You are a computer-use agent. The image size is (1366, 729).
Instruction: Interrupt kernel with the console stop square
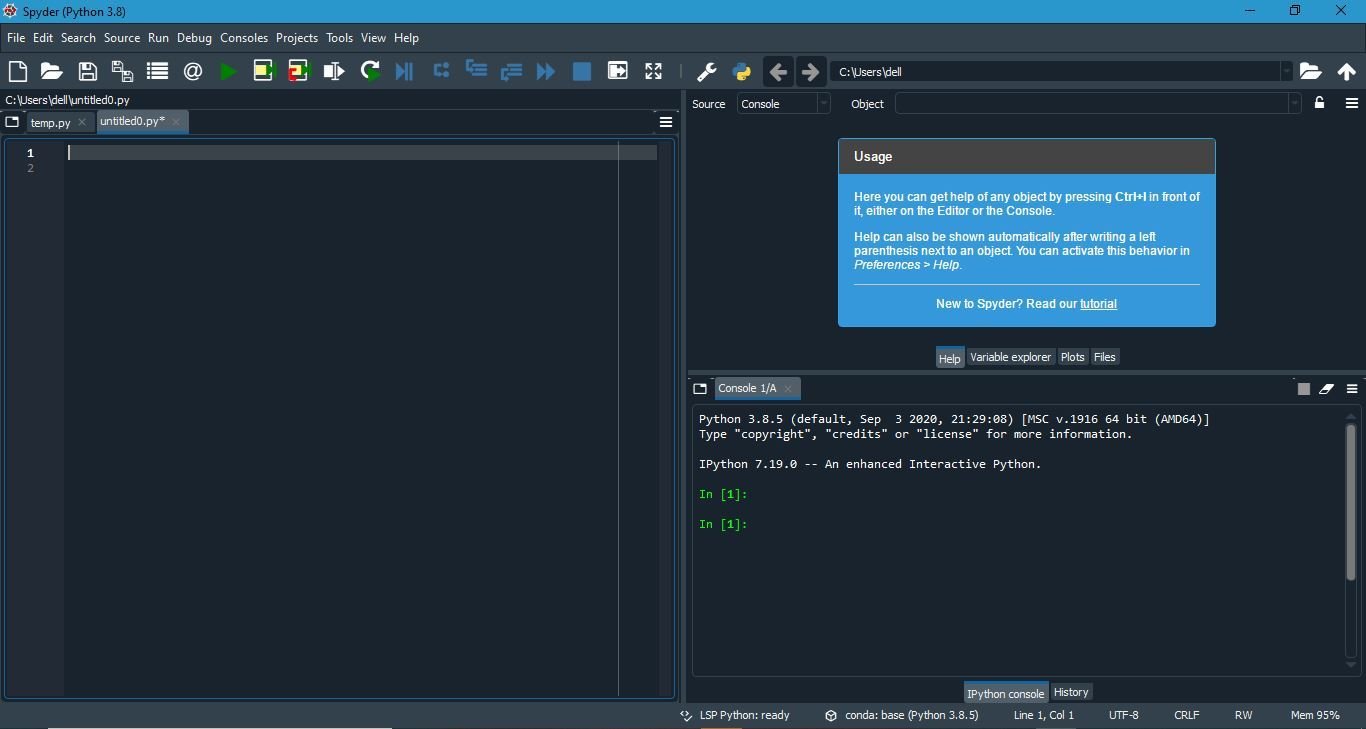(1304, 389)
